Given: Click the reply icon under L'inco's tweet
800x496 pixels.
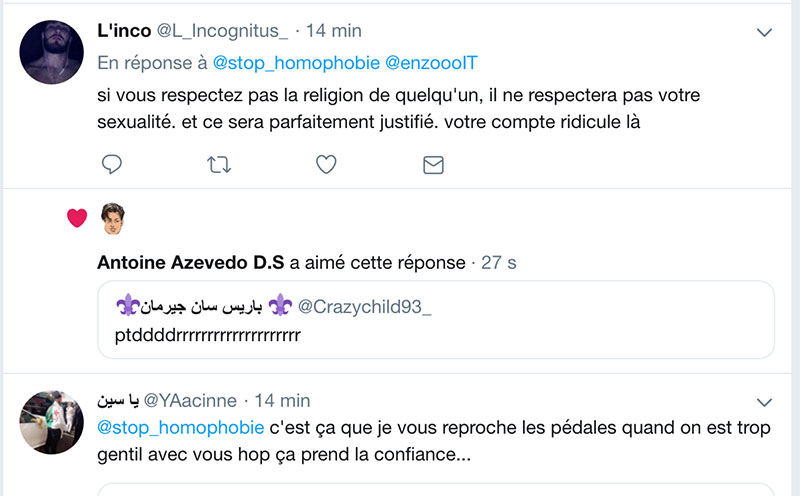Looking at the screenshot, I should (x=112, y=164).
